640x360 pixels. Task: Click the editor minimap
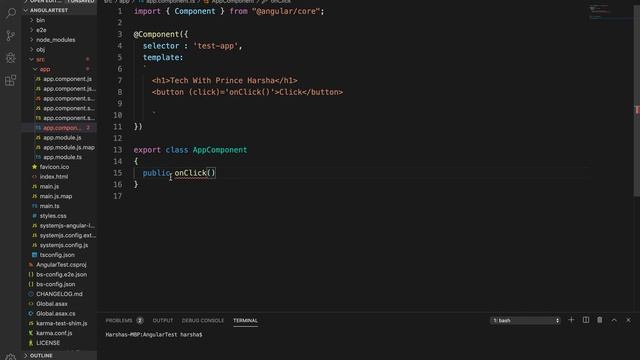coord(610,12)
